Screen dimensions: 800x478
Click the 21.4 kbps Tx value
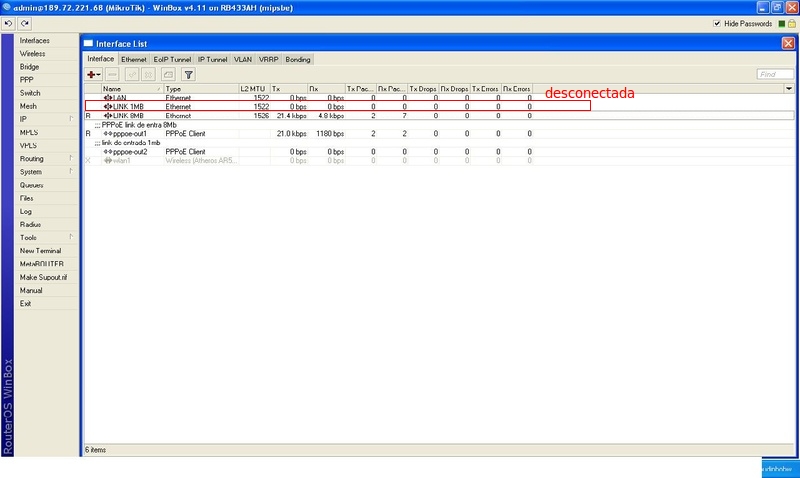(x=292, y=116)
